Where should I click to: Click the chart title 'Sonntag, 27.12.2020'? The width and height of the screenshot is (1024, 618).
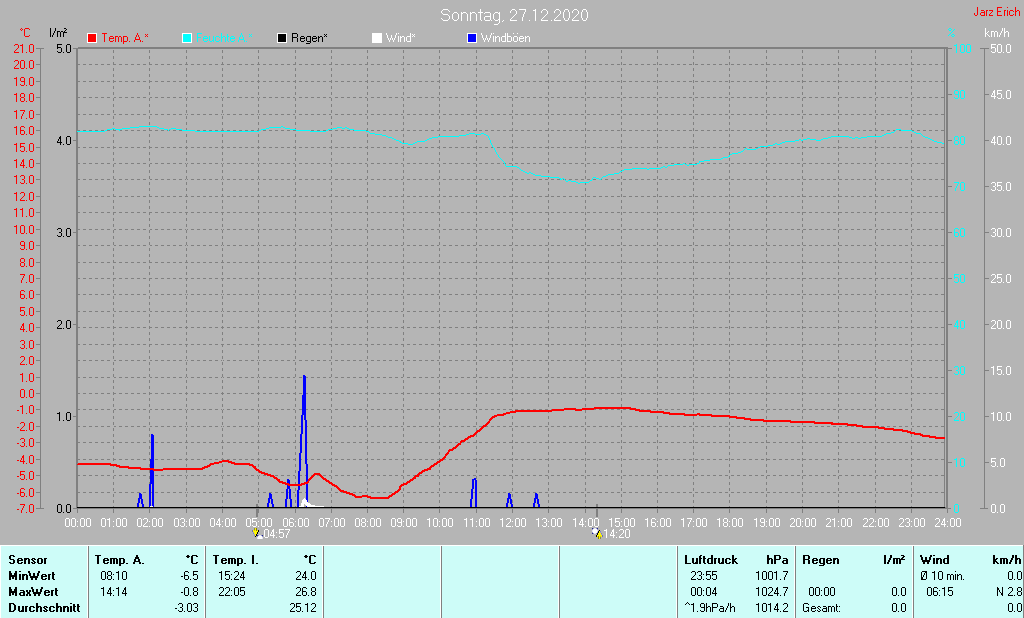(x=514, y=15)
